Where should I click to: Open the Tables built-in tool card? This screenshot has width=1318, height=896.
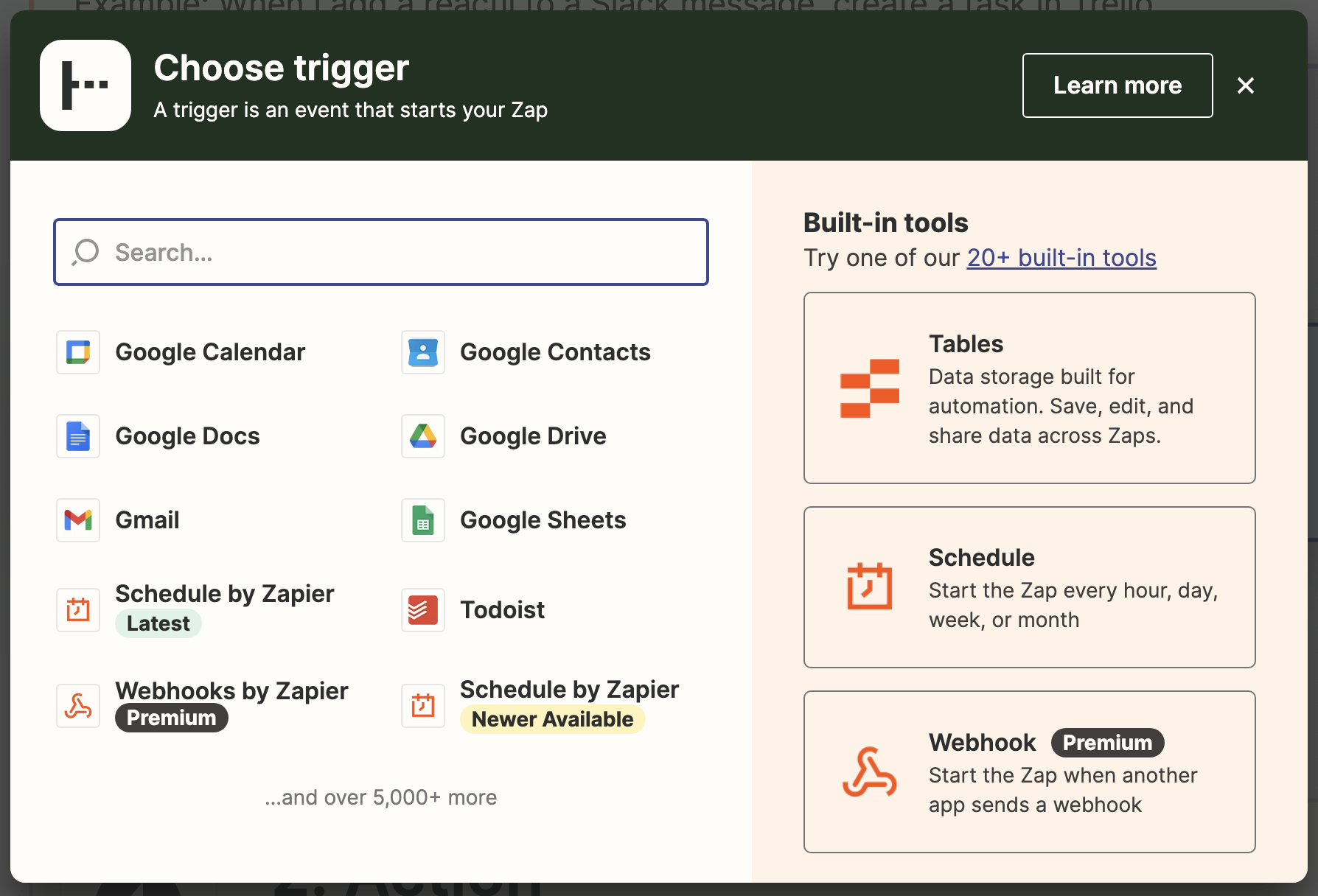coord(1029,388)
